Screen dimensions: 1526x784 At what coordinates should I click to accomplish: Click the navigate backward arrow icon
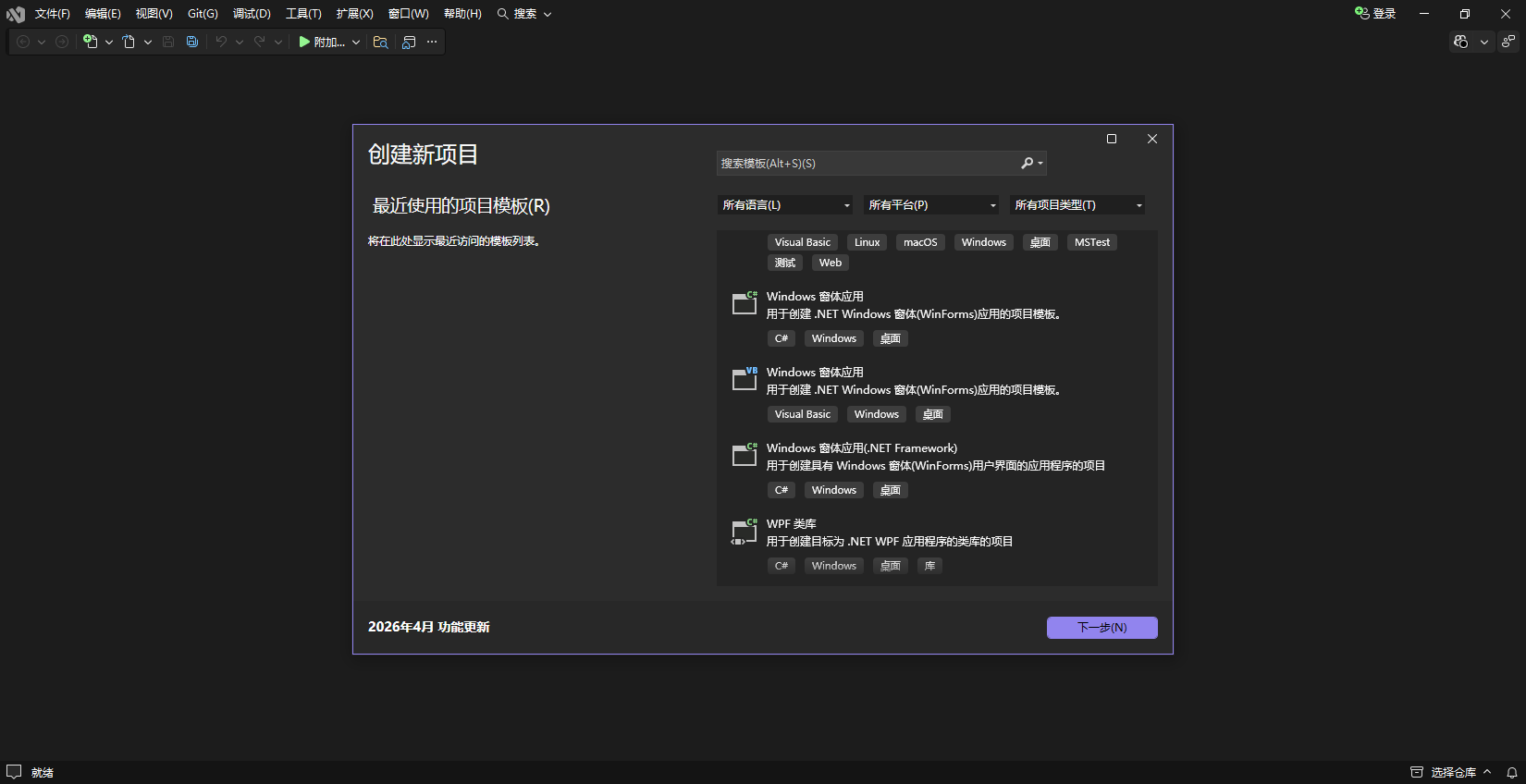tap(24, 42)
